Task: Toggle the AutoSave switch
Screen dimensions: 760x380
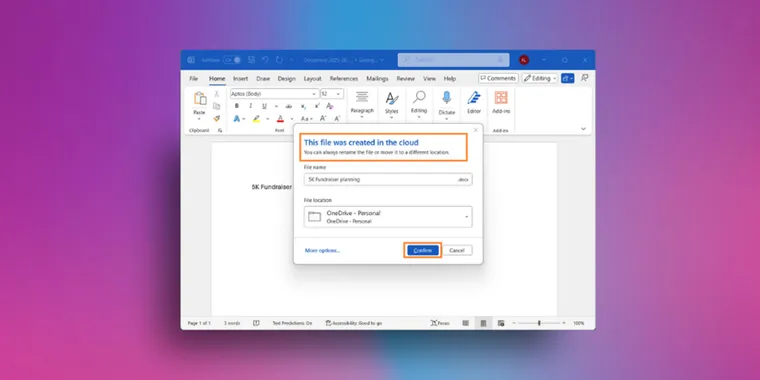Action: click(232, 60)
